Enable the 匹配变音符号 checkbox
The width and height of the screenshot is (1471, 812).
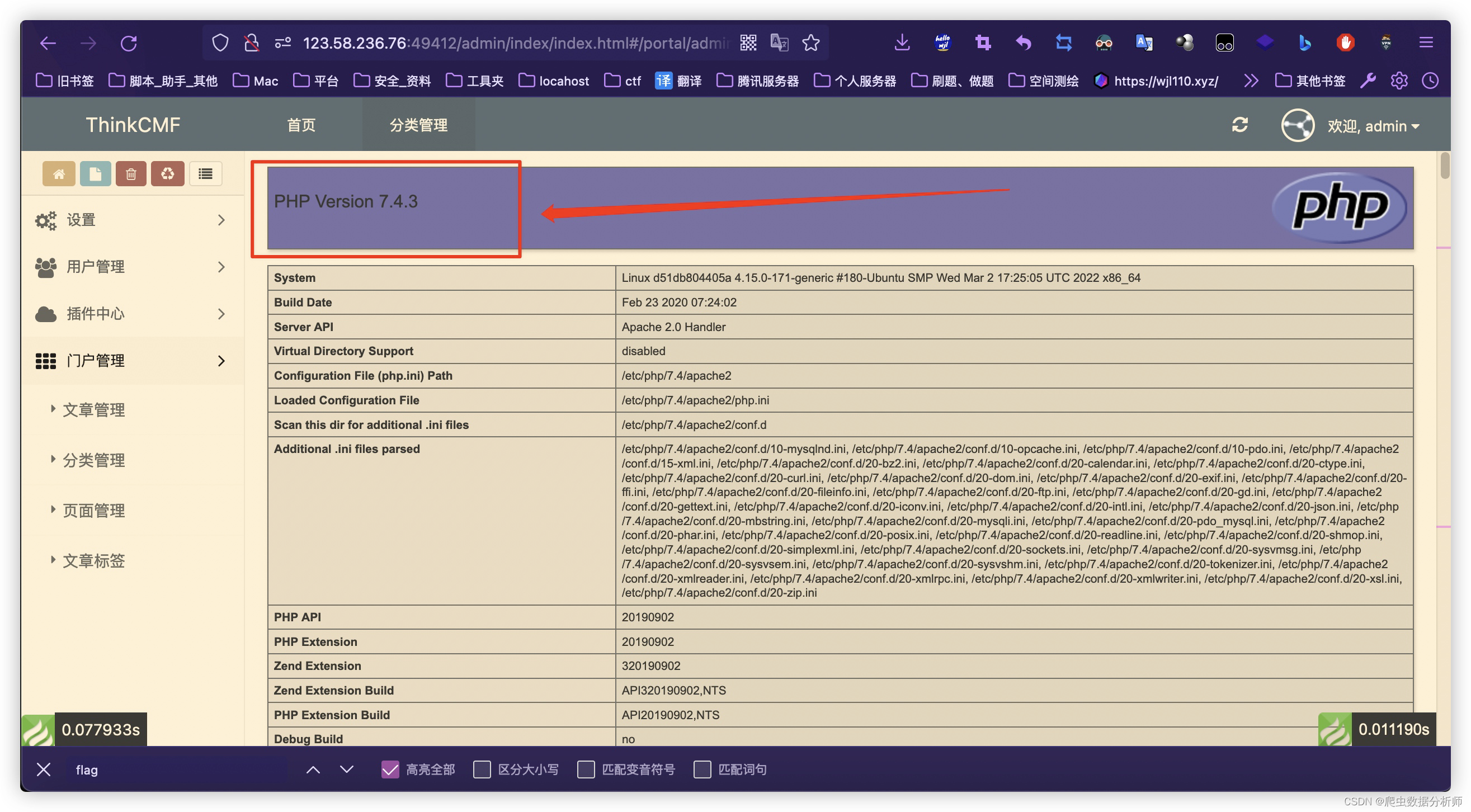[x=586, y=769]
